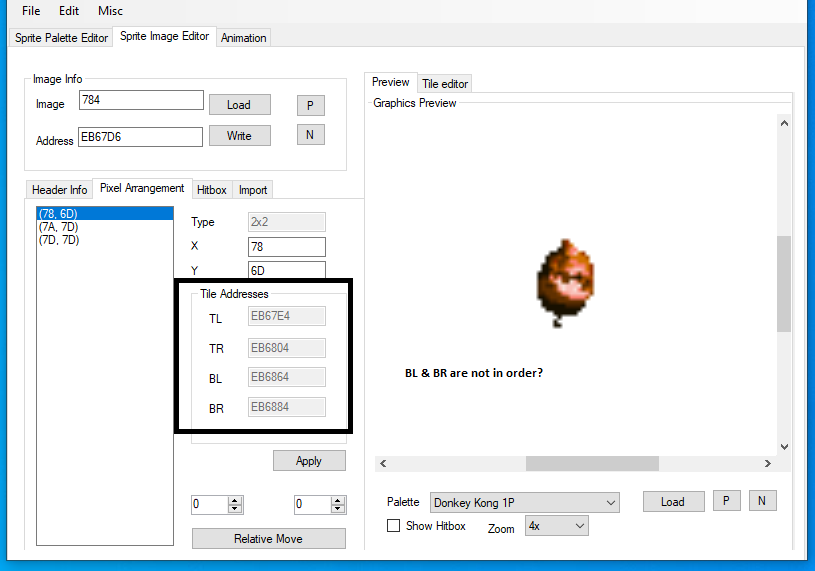This screenshot has width=815, height=571.
Task: Click the X coordinate input field
Action: click(286, 247)
